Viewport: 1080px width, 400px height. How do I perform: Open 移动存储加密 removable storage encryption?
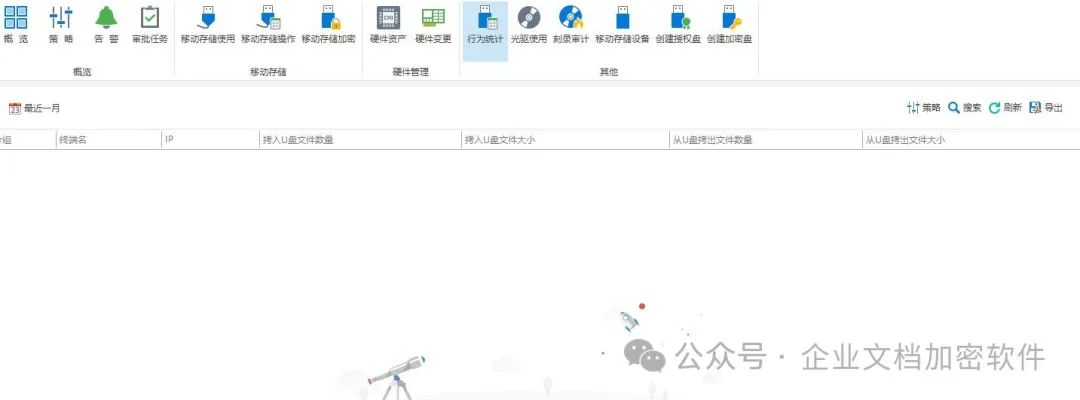(x=329, y=25)
